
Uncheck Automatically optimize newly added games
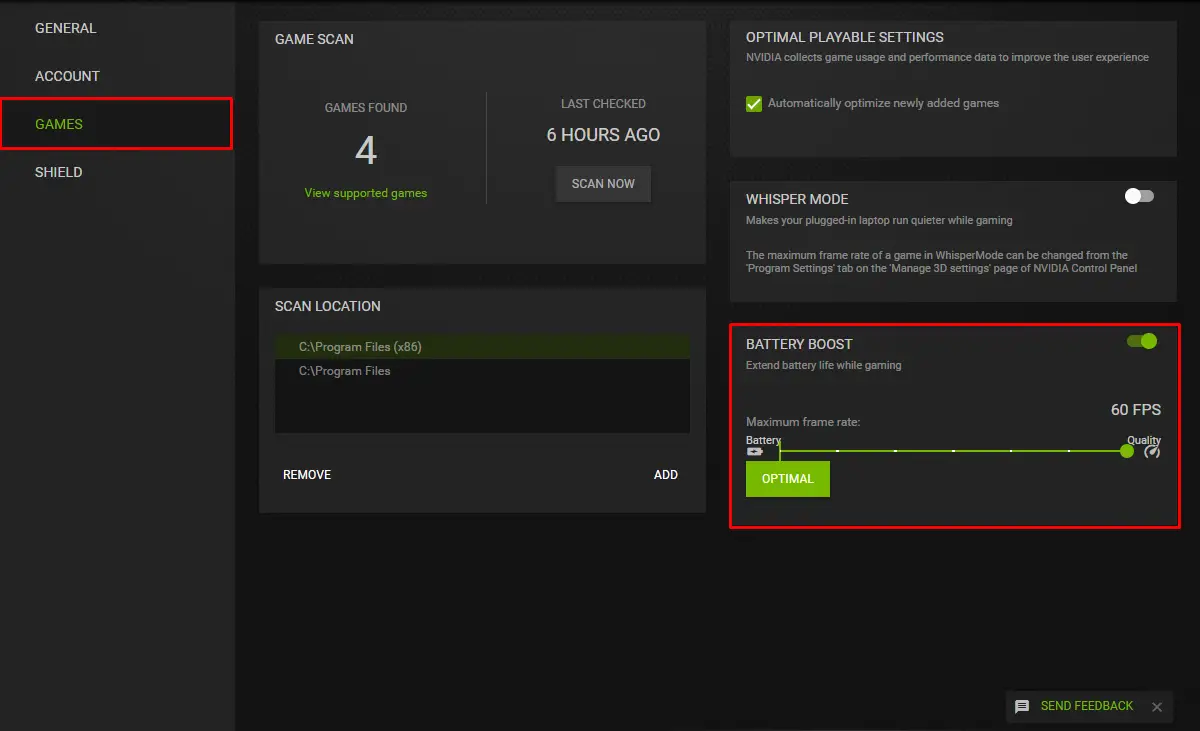(754, 103)
